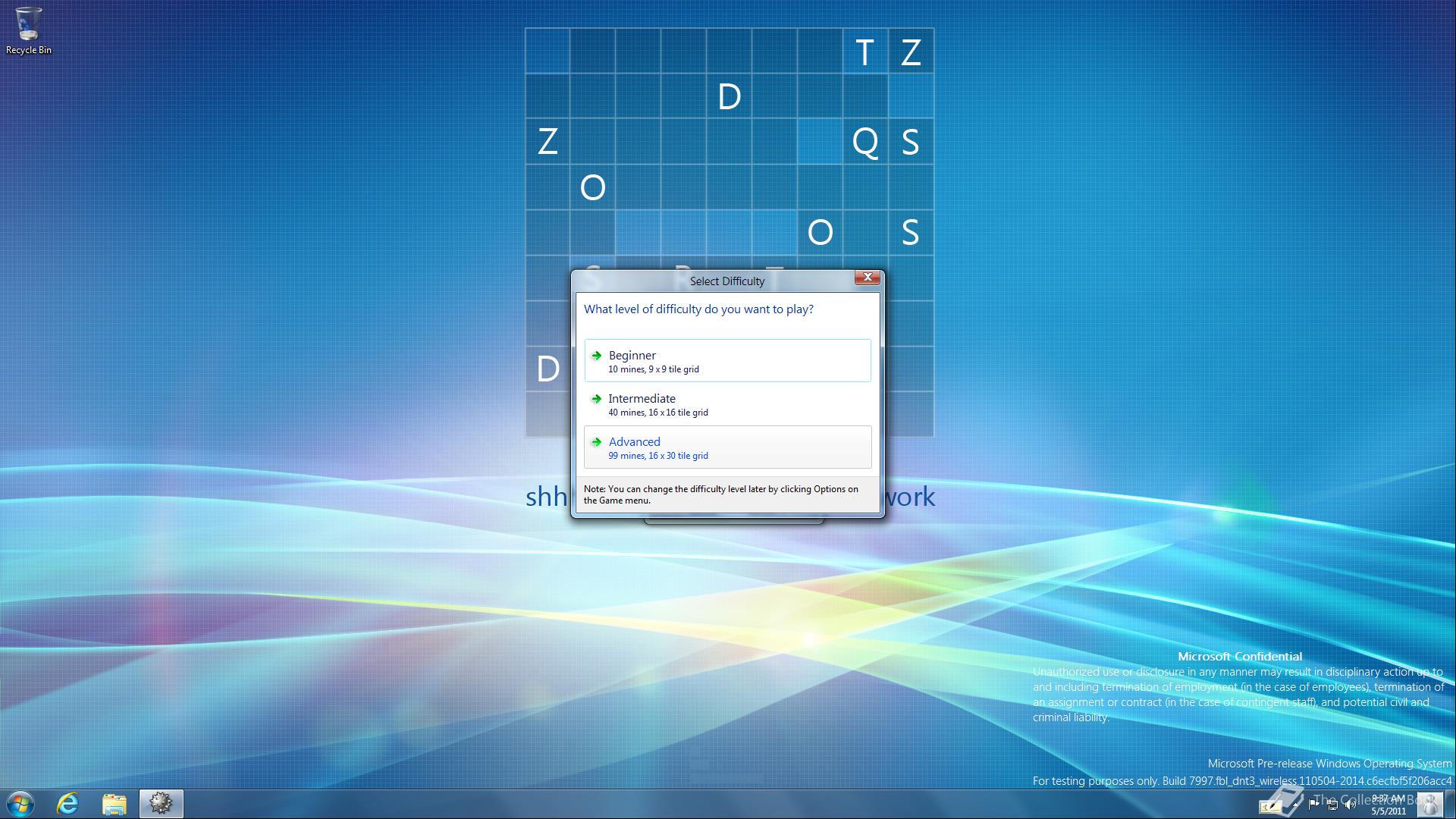This screenshot has width=1456, height=819.
Task: Open the Recycle Bin desktop icon
Action: click(29, 31)
